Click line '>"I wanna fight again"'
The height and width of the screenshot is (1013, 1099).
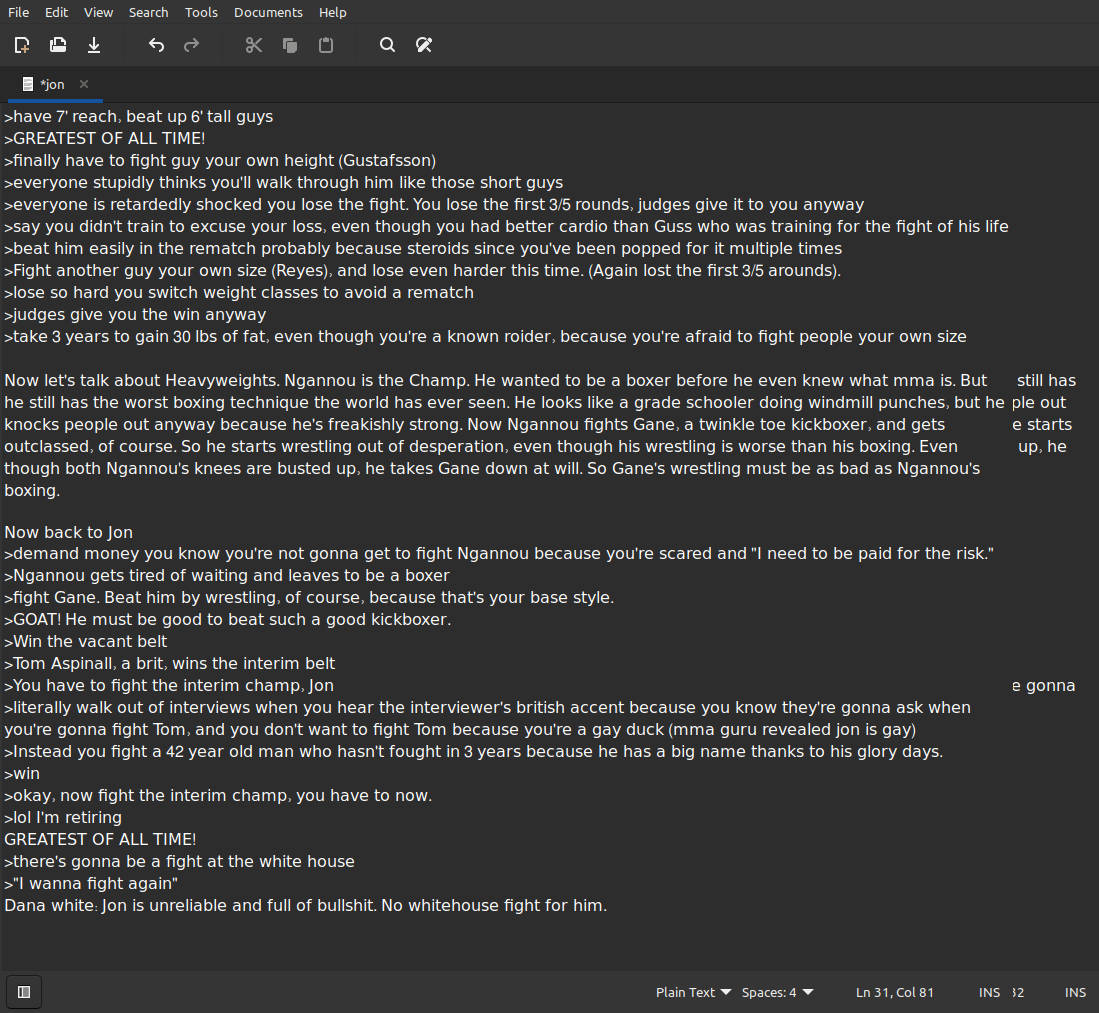click(x=91, y=884)
